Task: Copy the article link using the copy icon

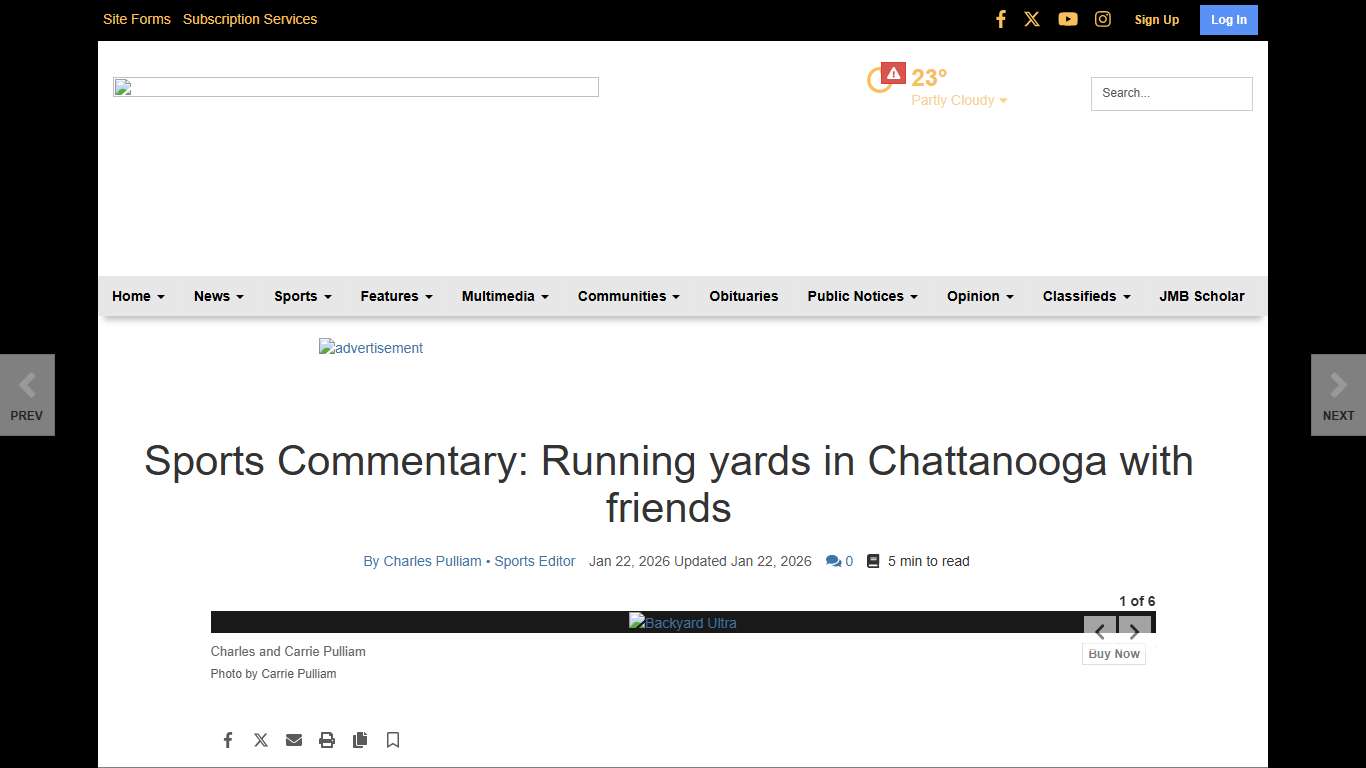Action: point(360,740)
